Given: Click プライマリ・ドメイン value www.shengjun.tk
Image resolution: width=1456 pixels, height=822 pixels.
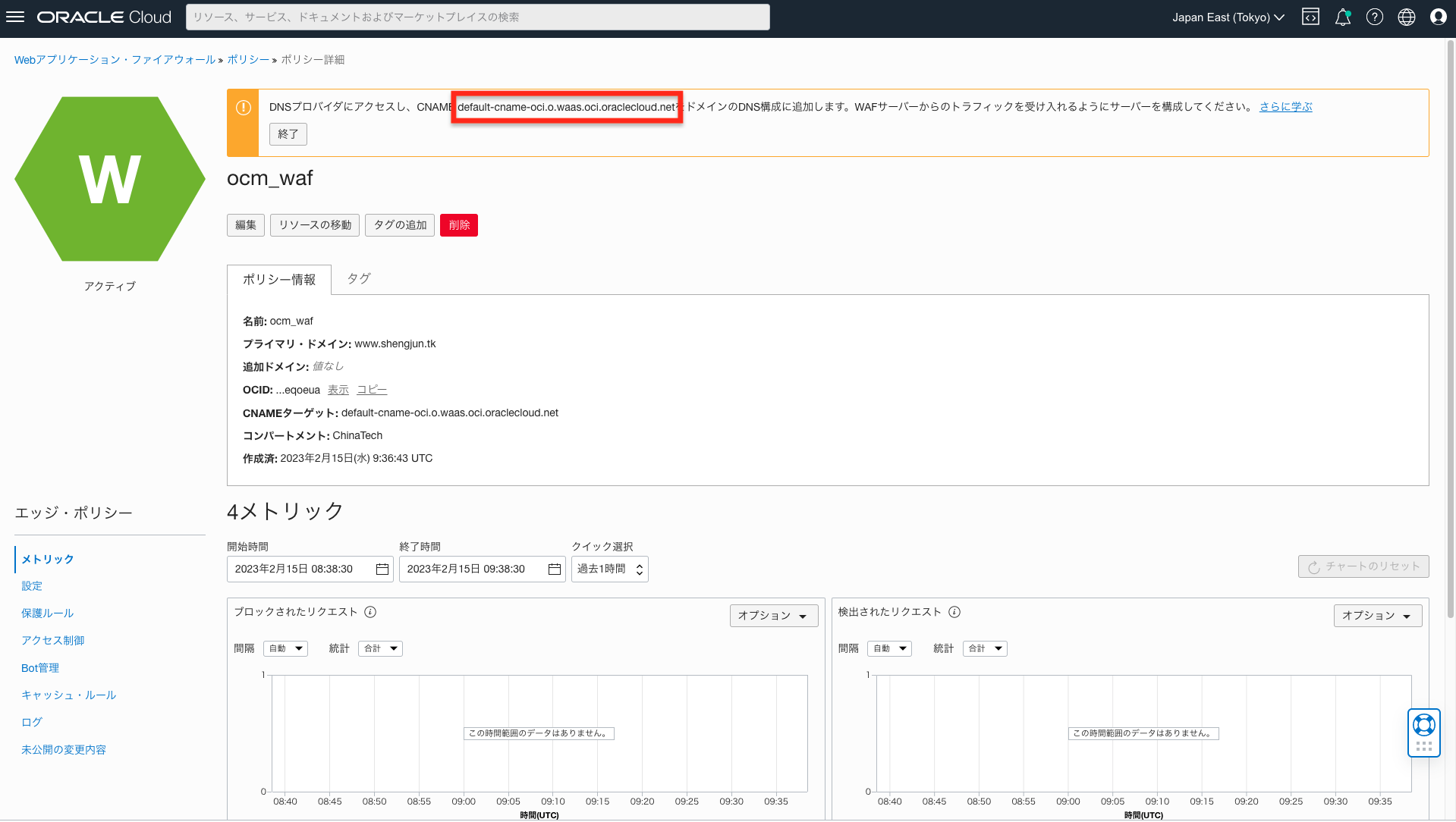Looking at the screenshot, I should tap(395, 344).
